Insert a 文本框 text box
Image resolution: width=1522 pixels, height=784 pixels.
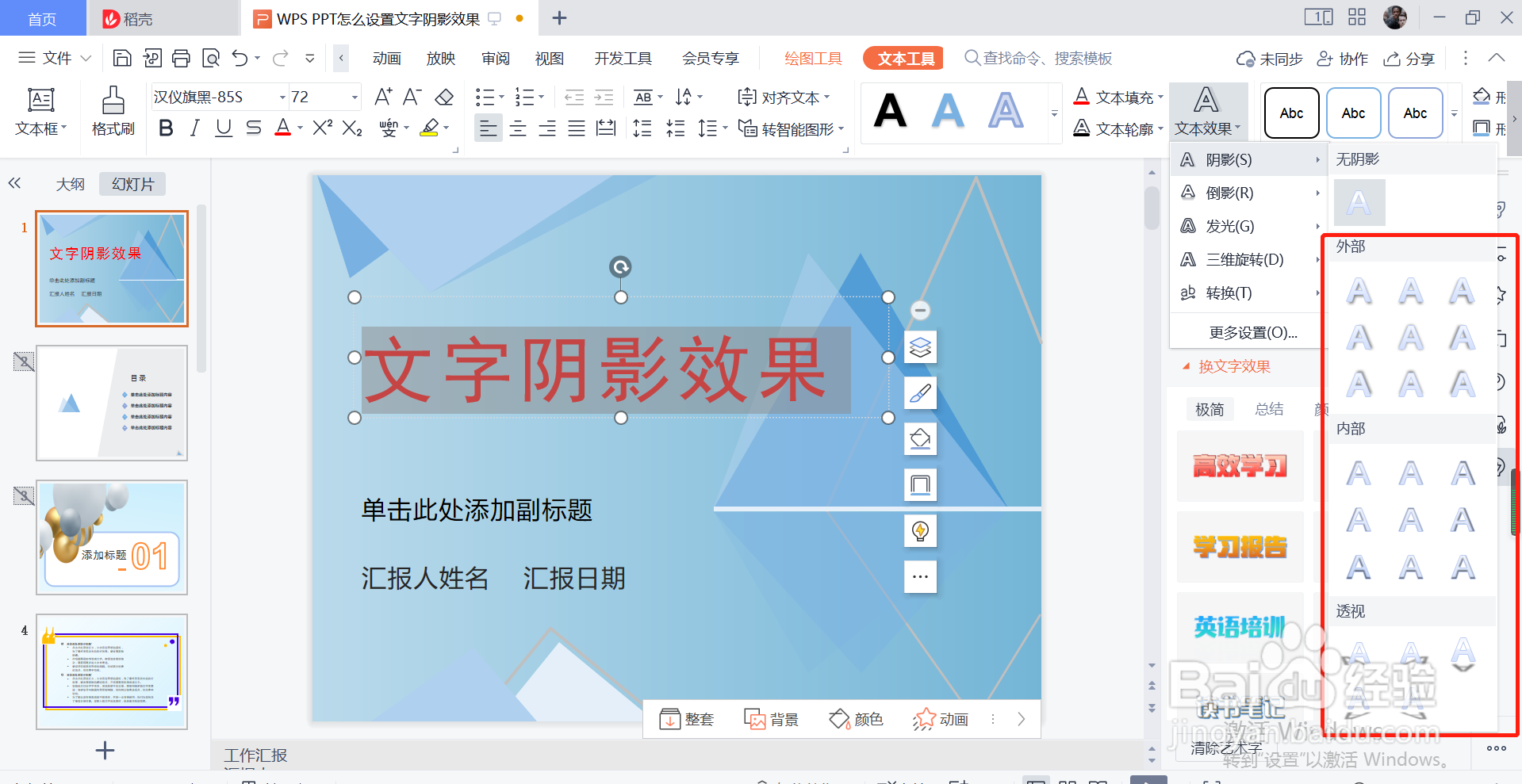coord(40,112)
